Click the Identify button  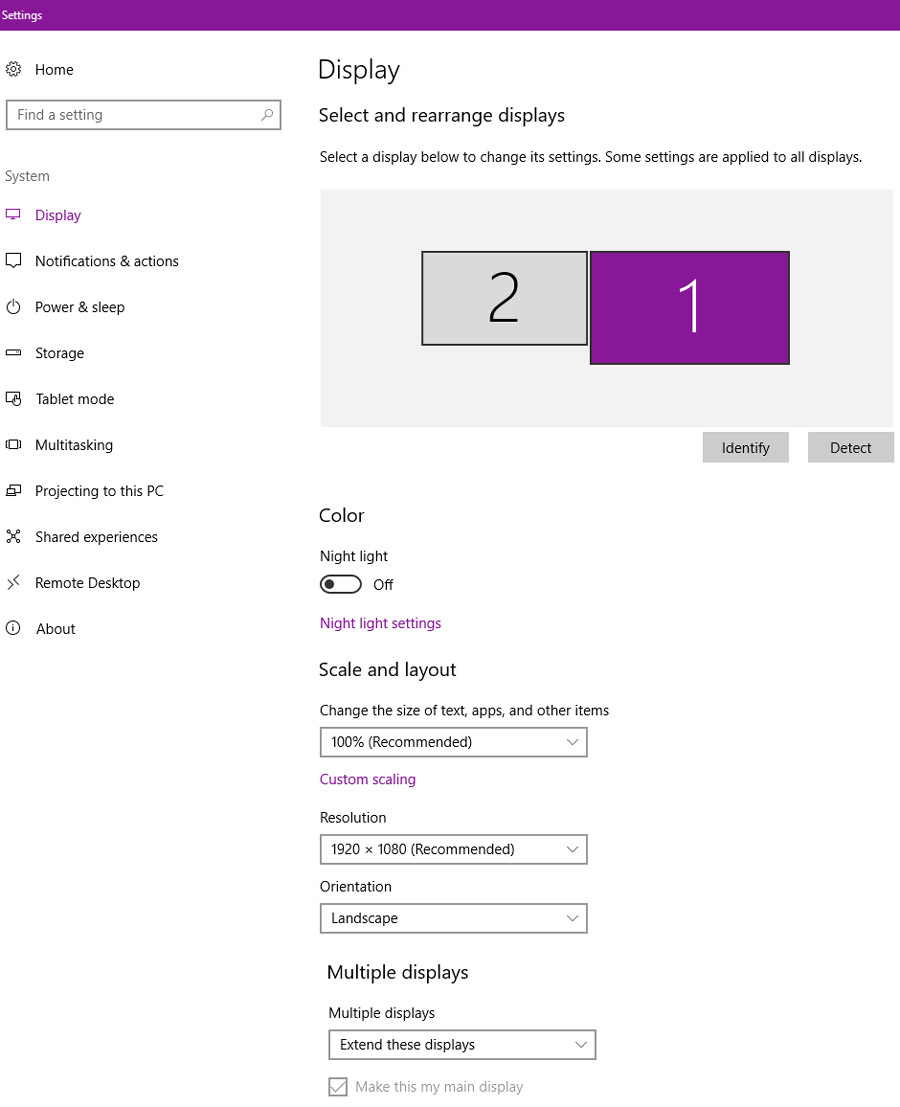745,448
